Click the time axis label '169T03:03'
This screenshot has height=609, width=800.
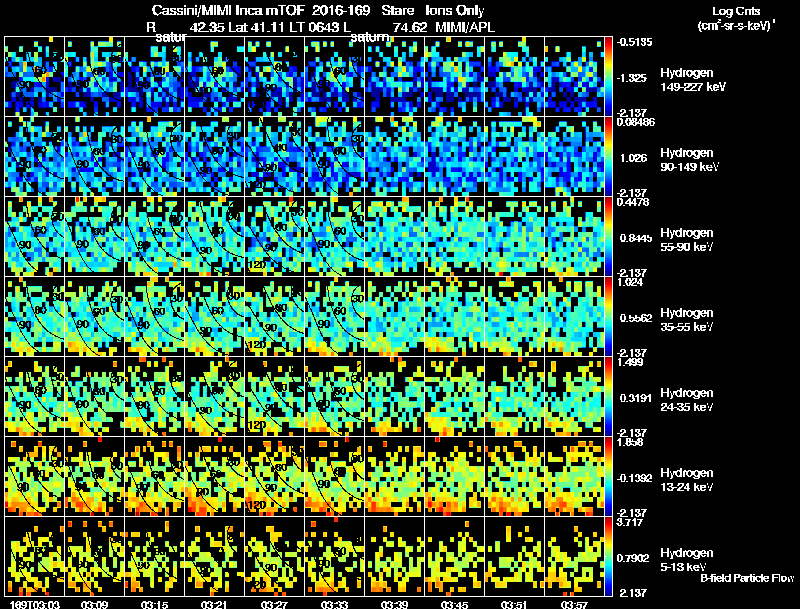[x=35, y=604]
